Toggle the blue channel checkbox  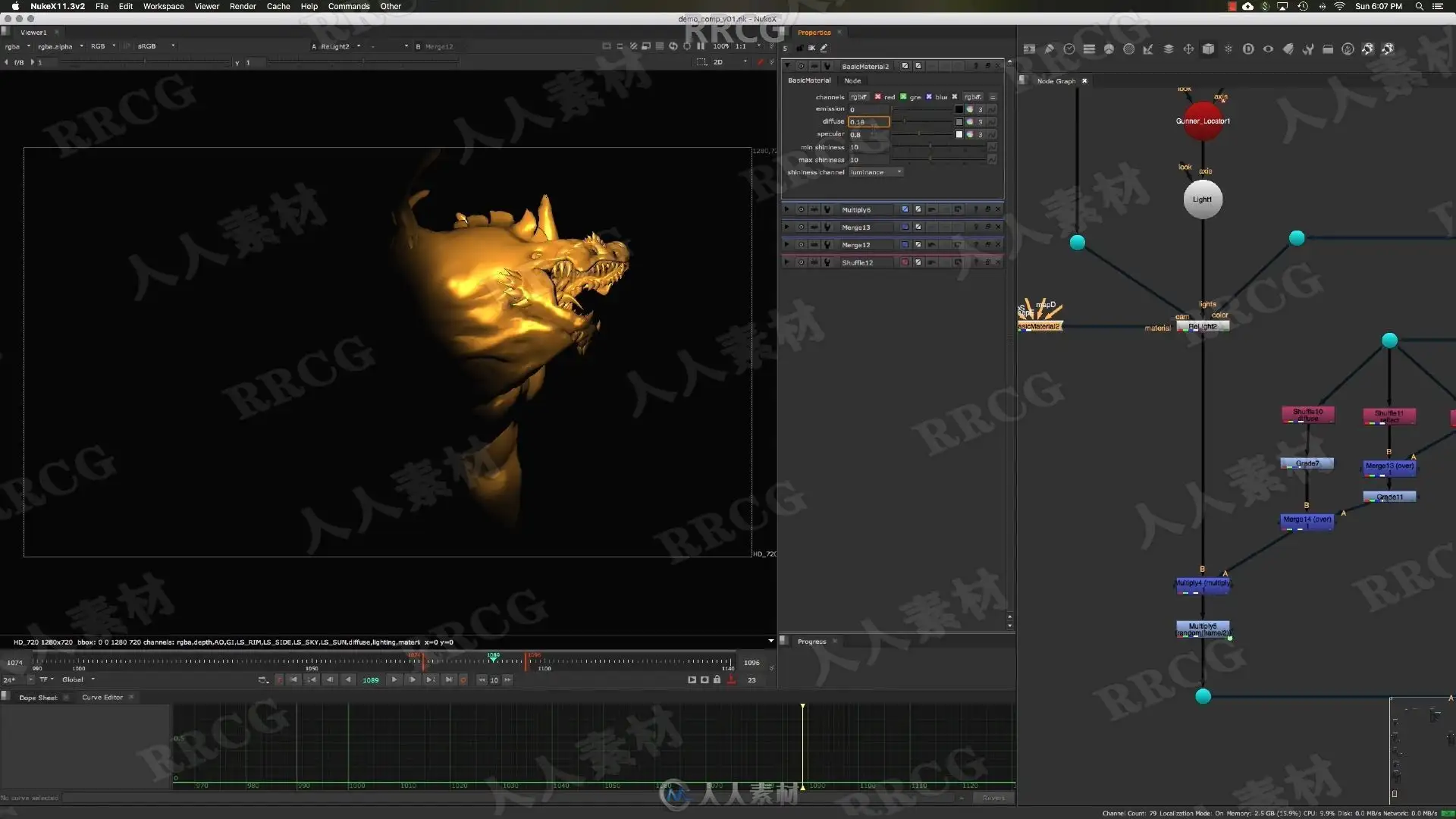[929, 97]
